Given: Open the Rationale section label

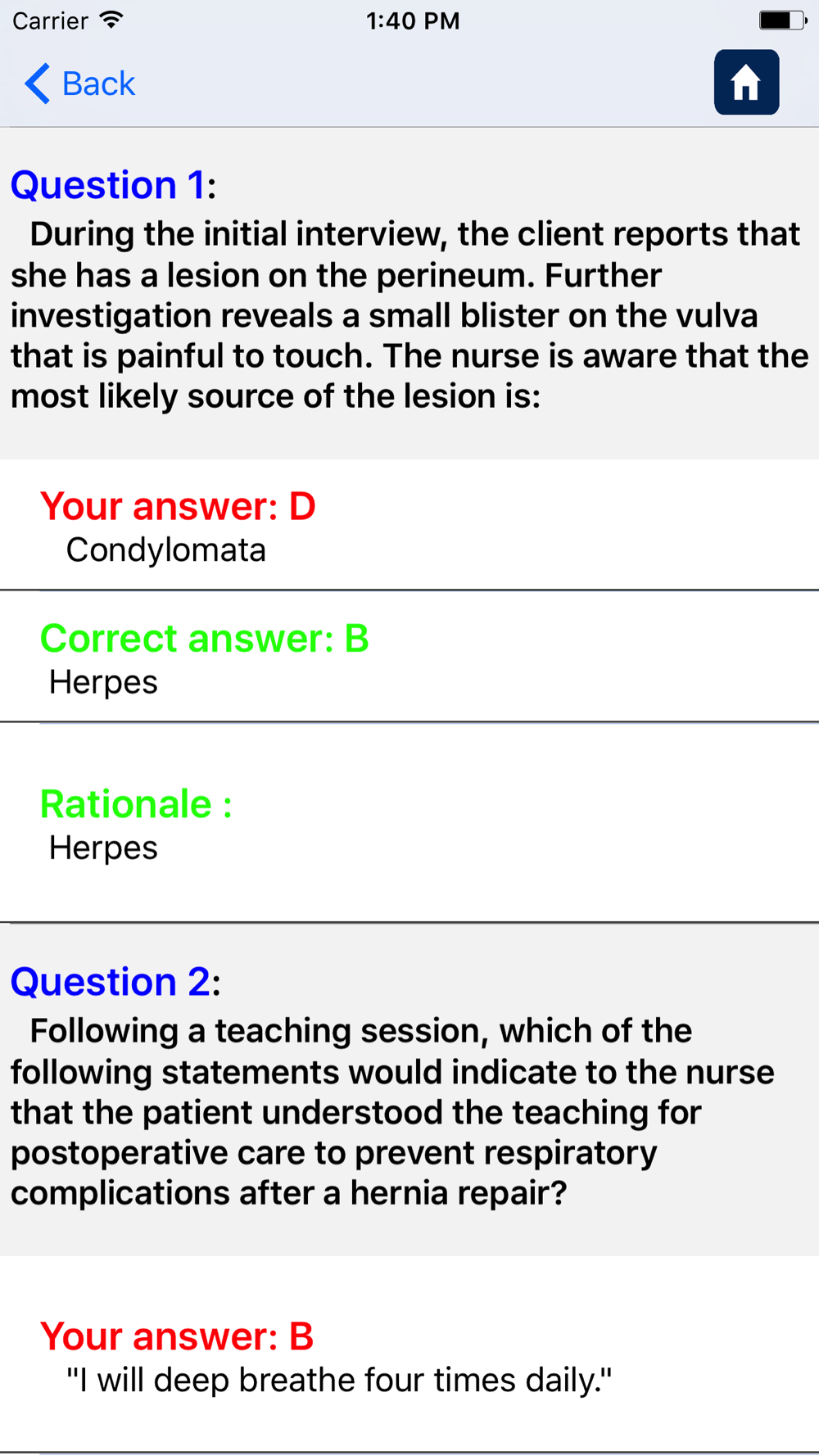Looking at the screenshot, I should (x=136, y=804).
